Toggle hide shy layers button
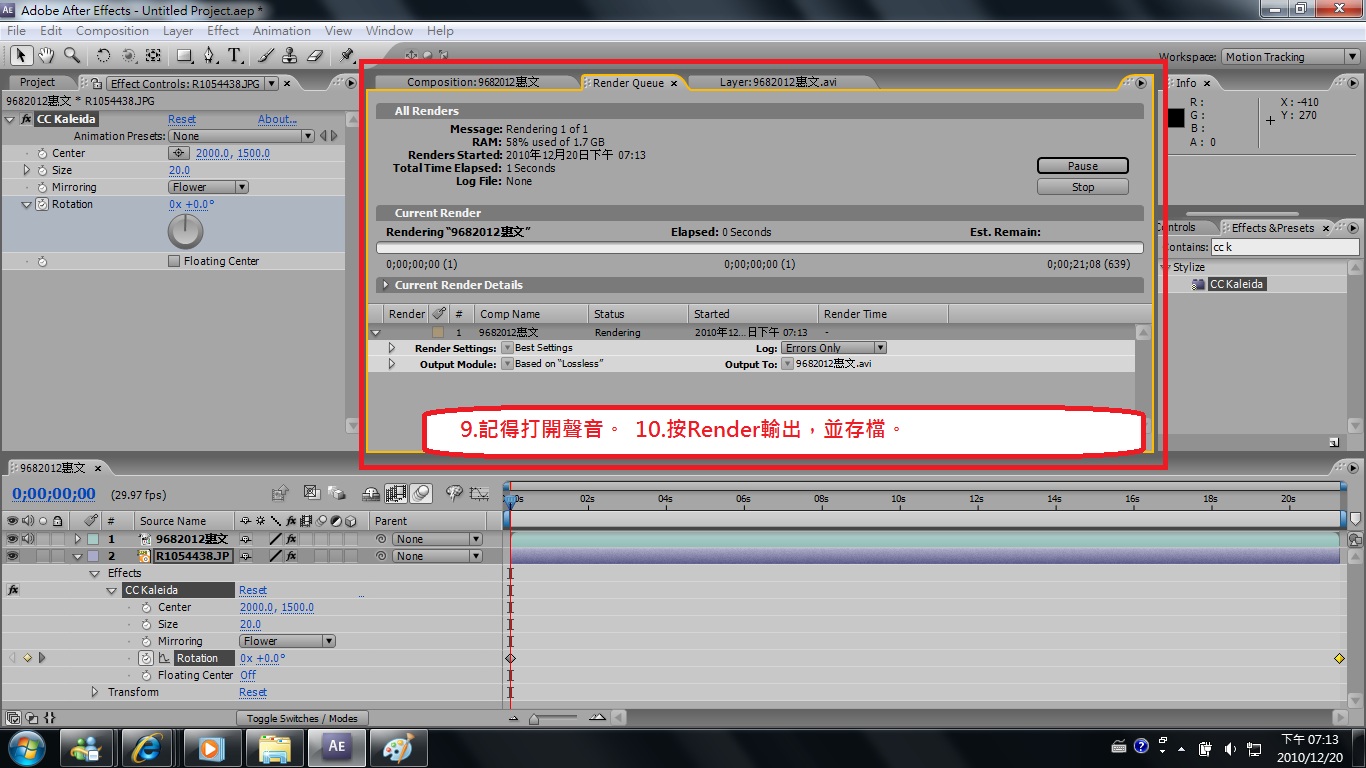This screenshot has height=768, width=1366. (371, 493)
